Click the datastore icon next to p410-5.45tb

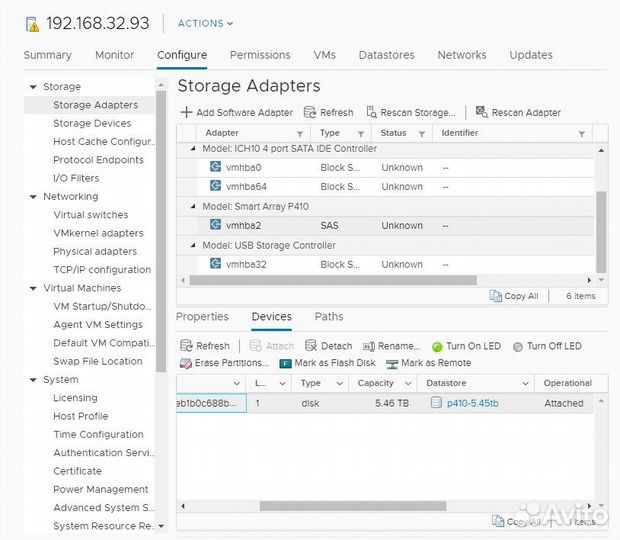(436, 403)
